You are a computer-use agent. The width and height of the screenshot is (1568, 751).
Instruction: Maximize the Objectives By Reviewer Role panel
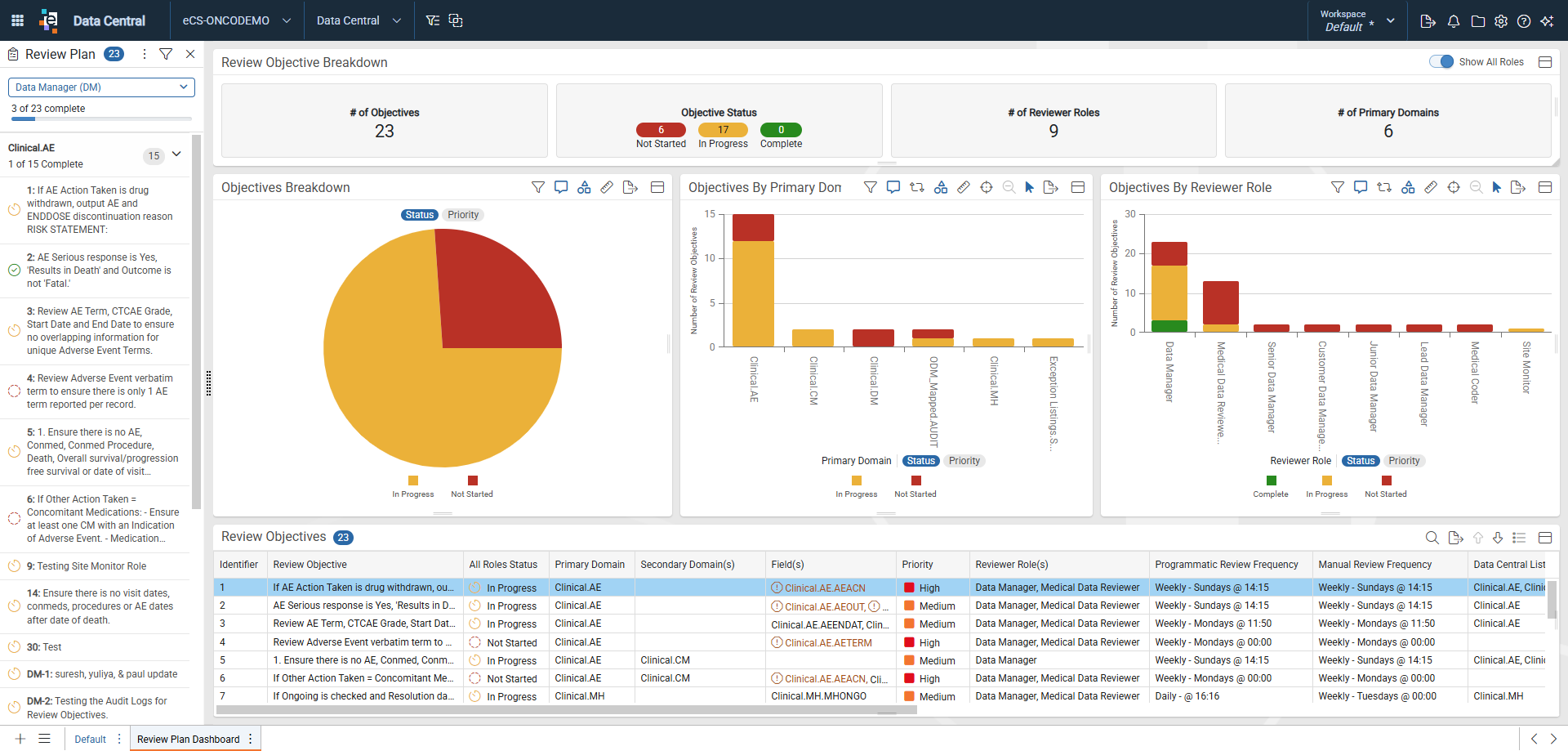point(1545,187)
